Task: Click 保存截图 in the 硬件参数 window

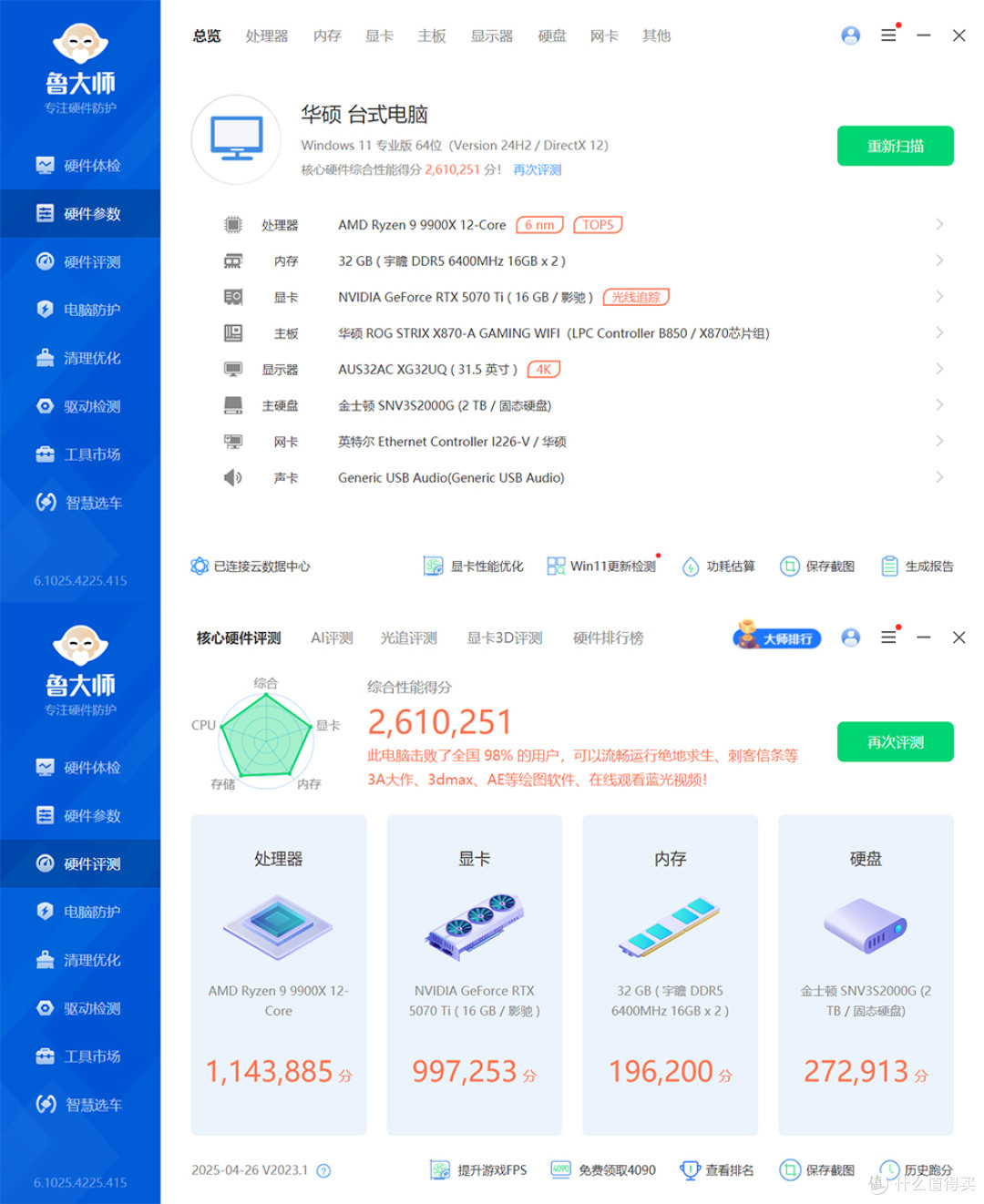Action: pyautogui.click(x=817, y=566)
